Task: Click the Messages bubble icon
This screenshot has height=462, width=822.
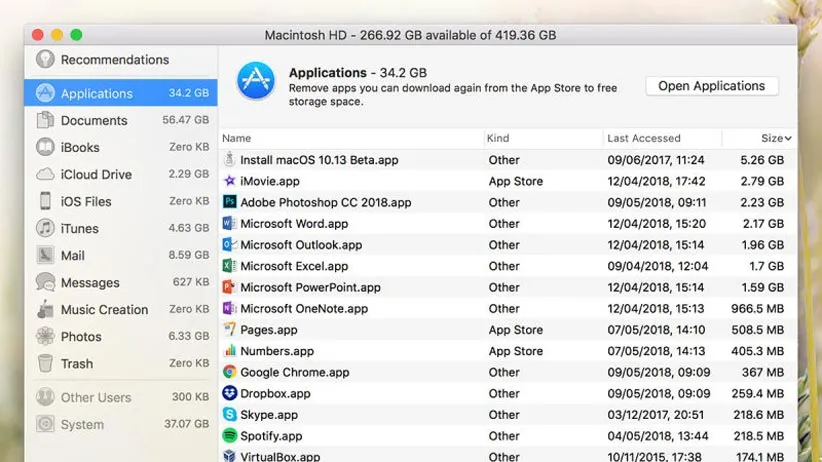Action: pos(45,283)
